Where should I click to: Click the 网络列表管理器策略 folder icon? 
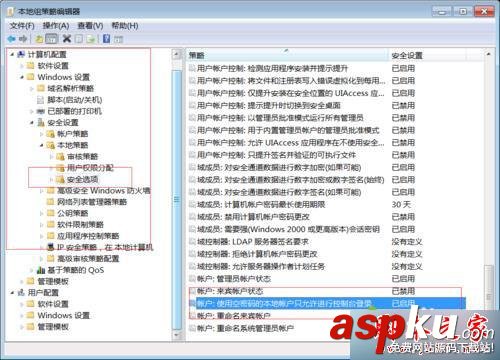click(x=51, y=202)
